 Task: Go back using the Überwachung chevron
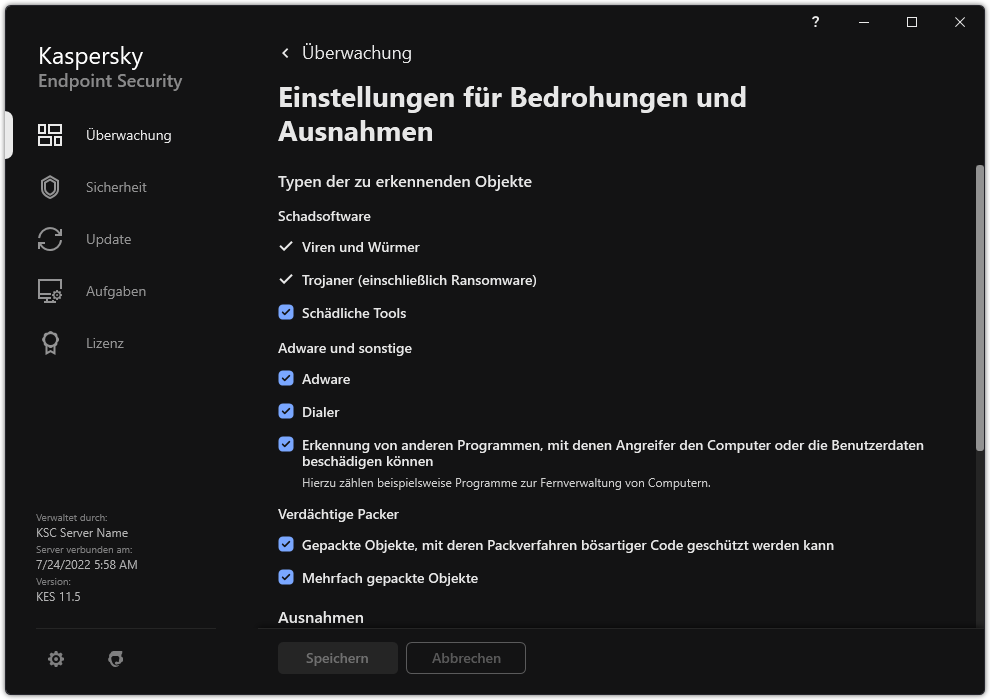(x=284, y=53)
